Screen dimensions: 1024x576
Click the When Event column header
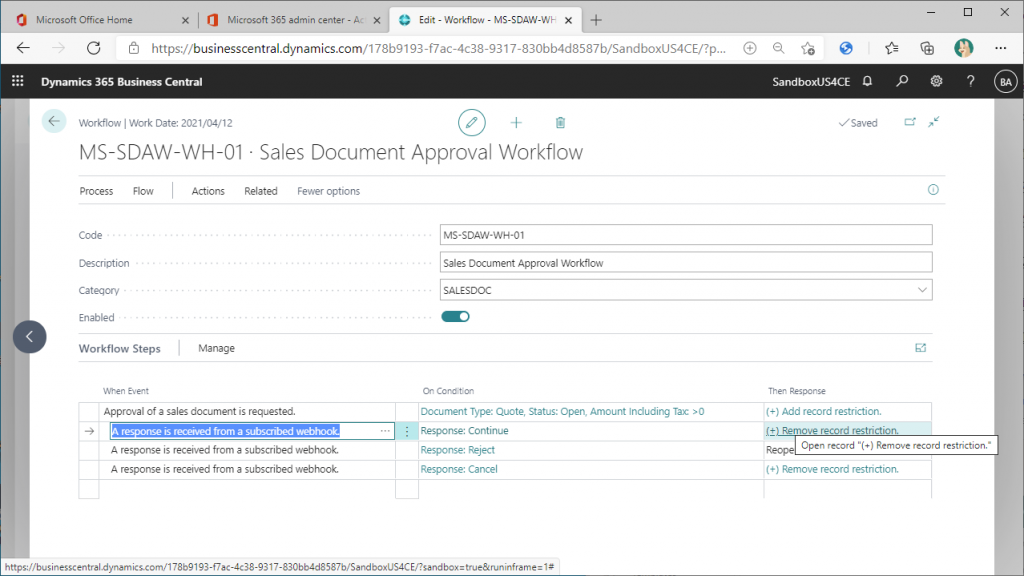click(x=126, y=391)
